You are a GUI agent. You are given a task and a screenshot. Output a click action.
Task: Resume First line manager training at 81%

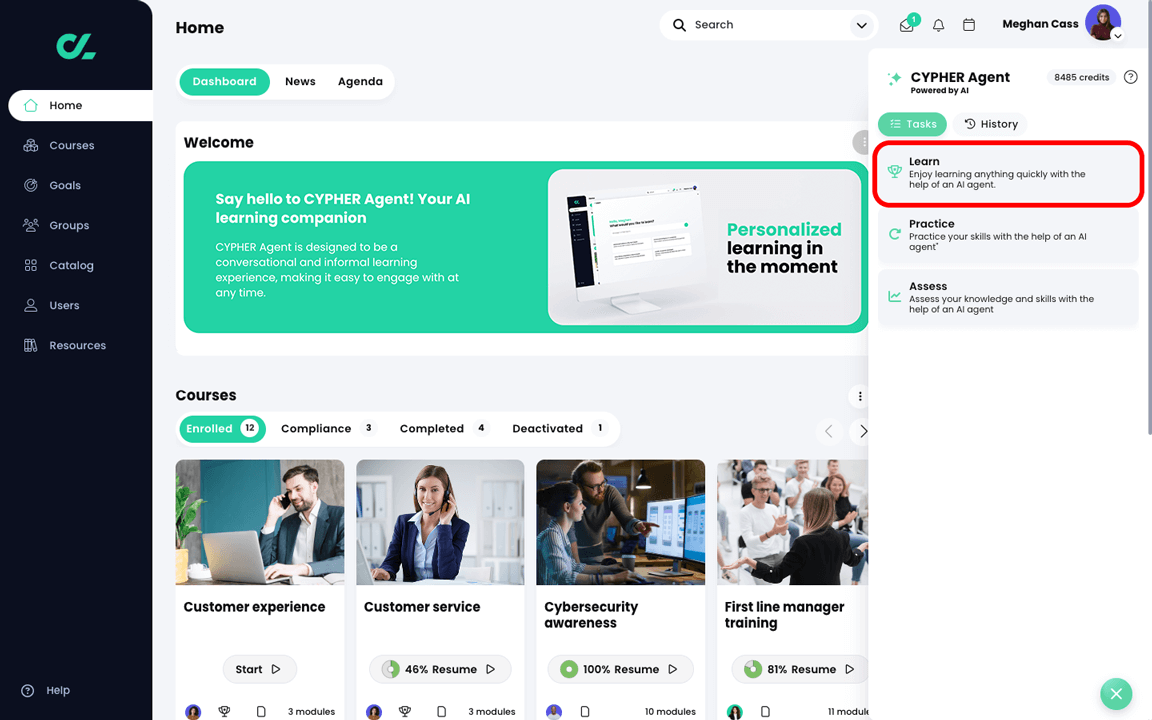coord(800,669)
